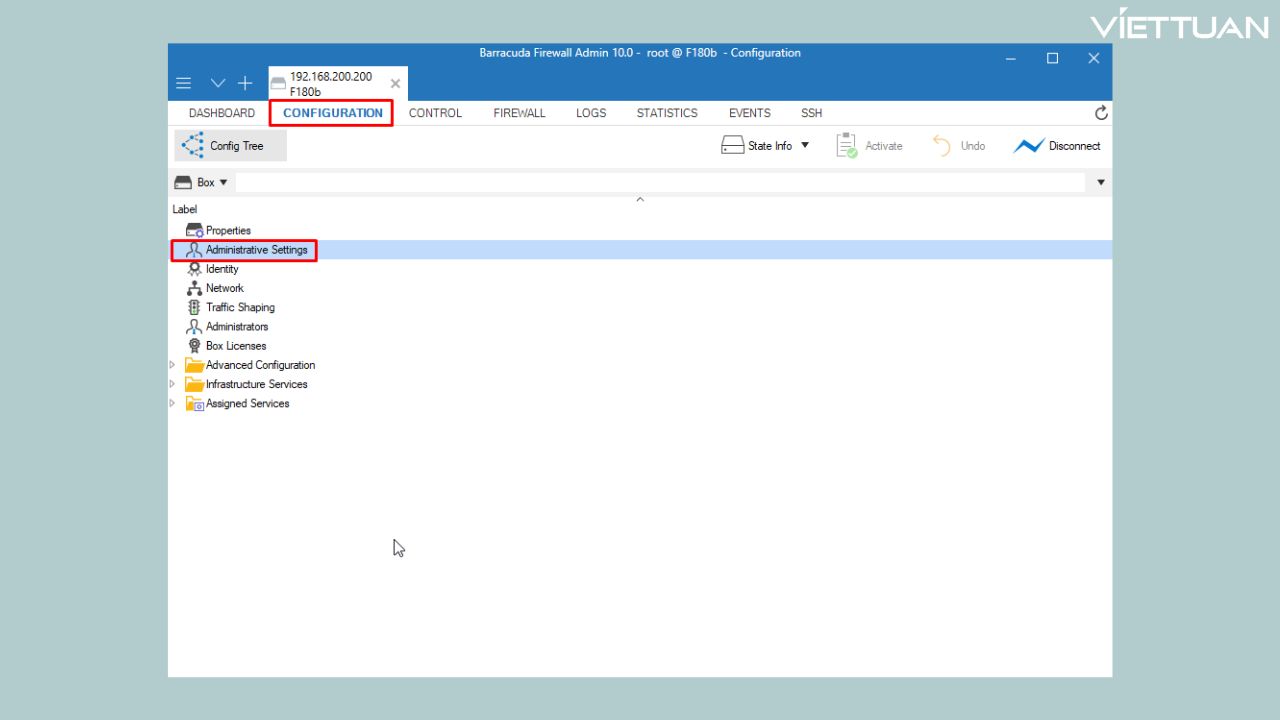Open the Box Licenses node
The height and width of the screenshot is (720, 1280).
tap(236, 346)
